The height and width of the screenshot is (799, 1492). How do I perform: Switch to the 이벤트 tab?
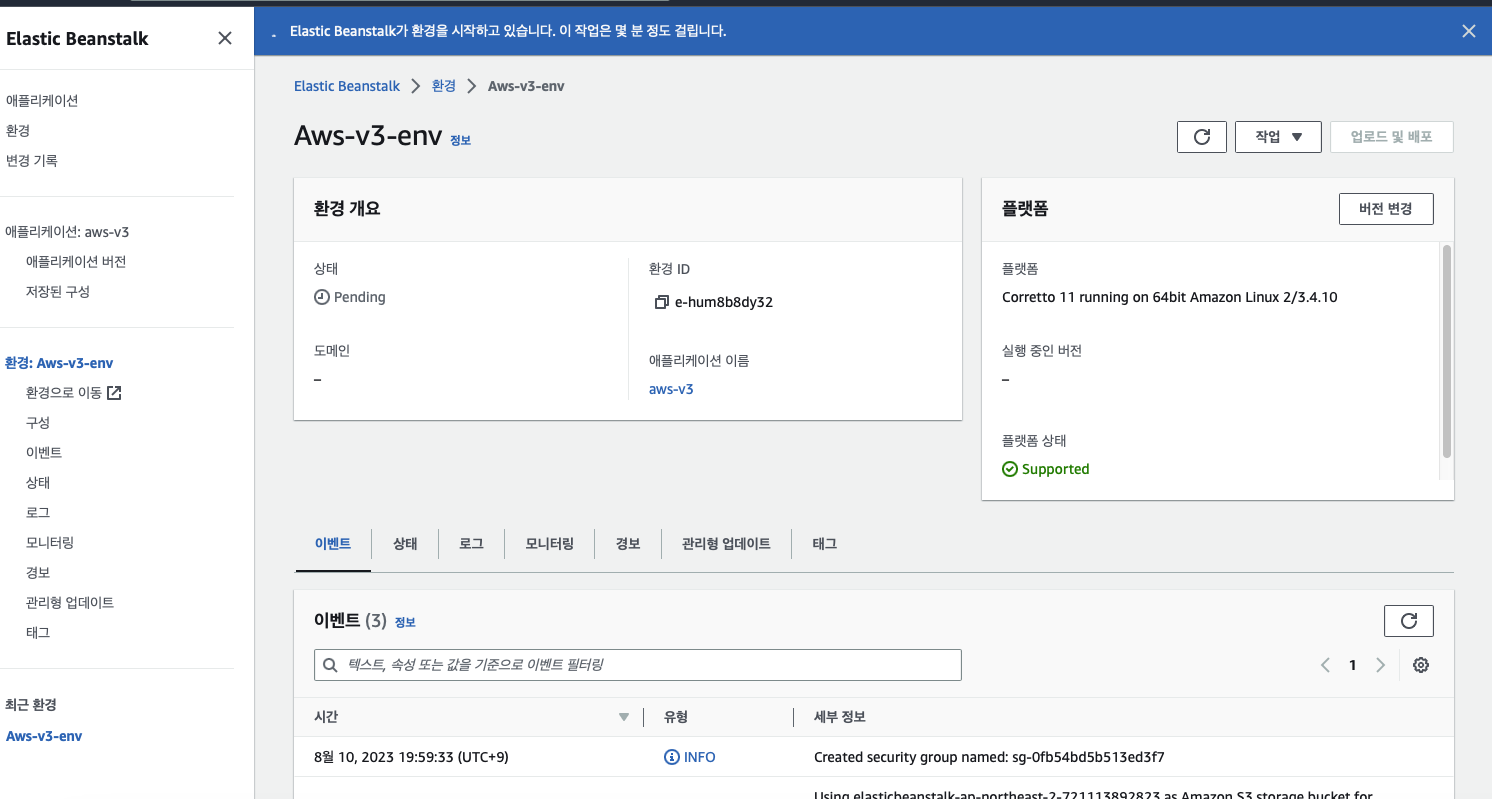pyautogui.click(x=333, y=544)
